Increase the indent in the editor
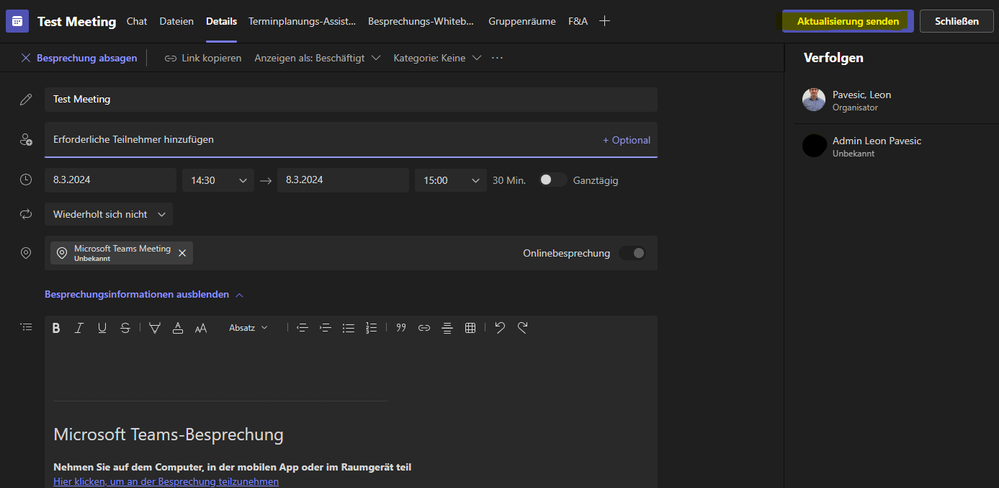Screen dimensions: 999x488 pyautogui.click(x=325, y=327)
